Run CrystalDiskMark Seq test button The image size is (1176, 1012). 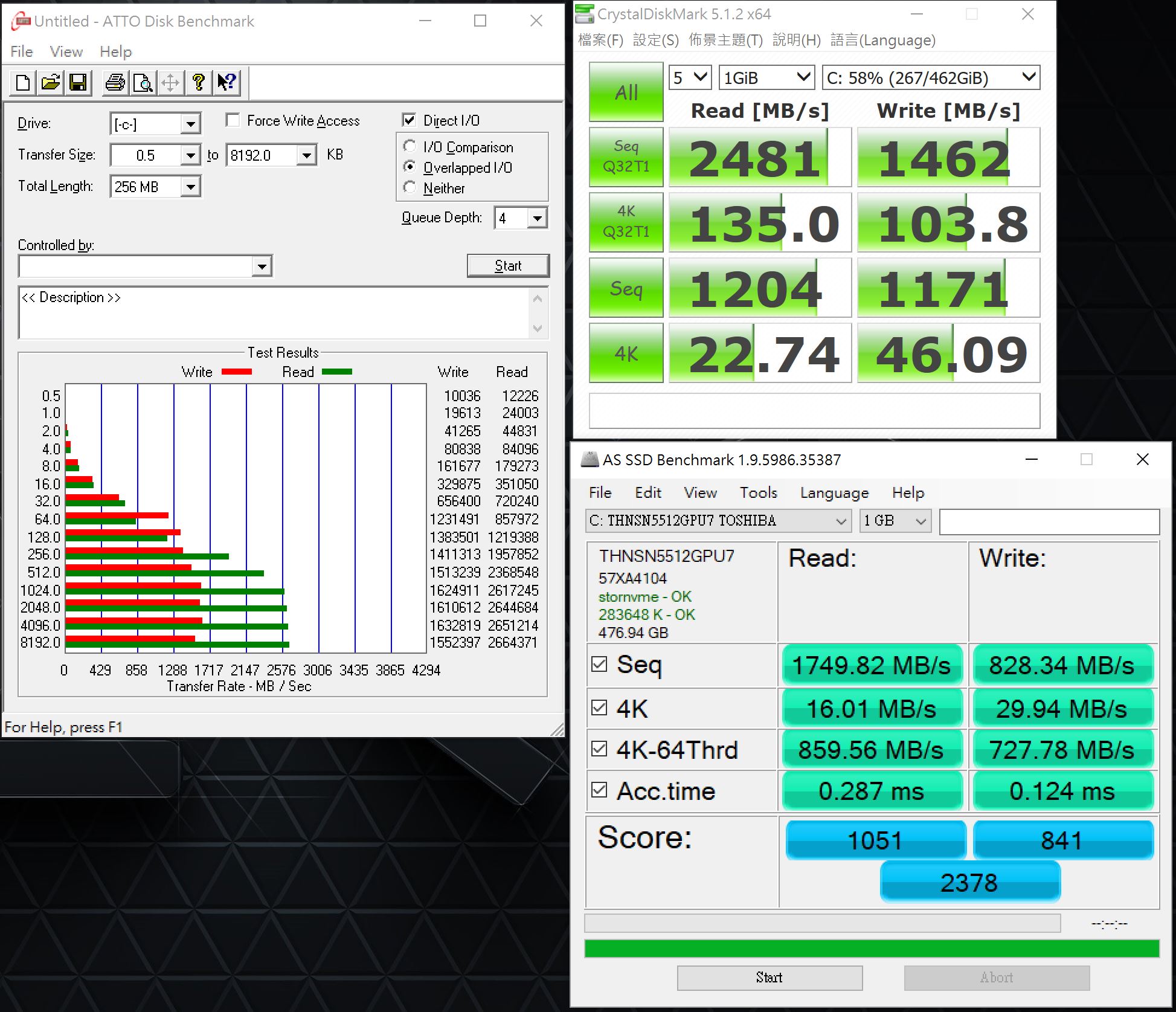[626, 288]
